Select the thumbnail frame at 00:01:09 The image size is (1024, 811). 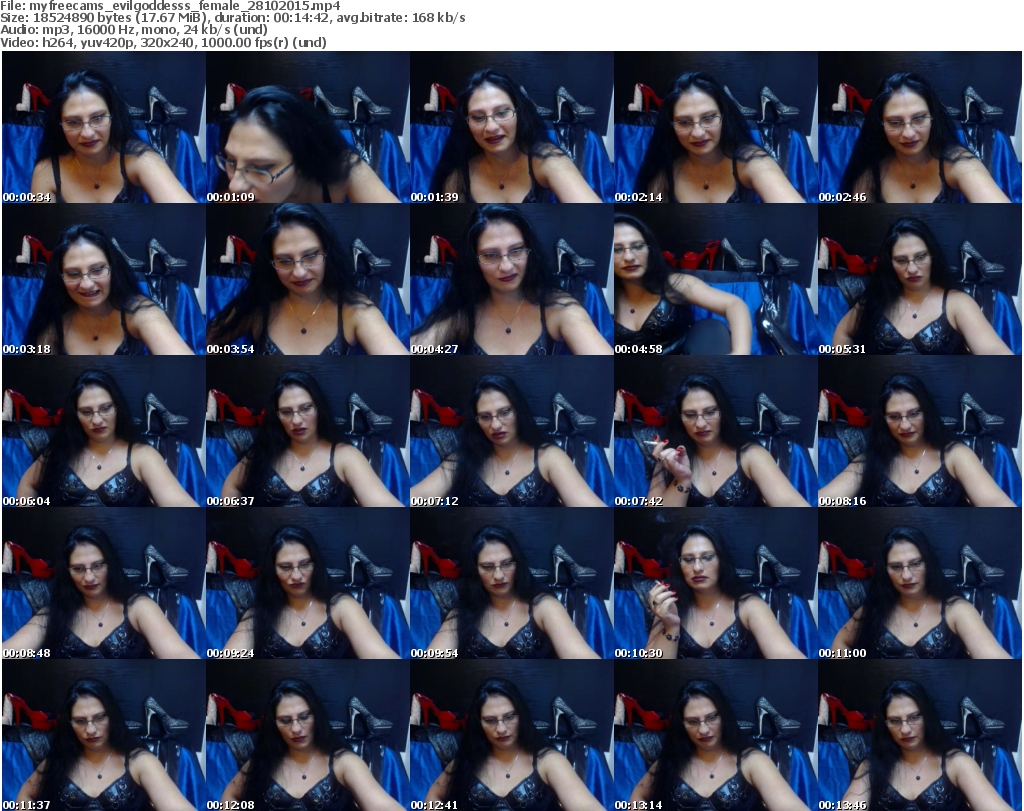click(x=308, y=127)
